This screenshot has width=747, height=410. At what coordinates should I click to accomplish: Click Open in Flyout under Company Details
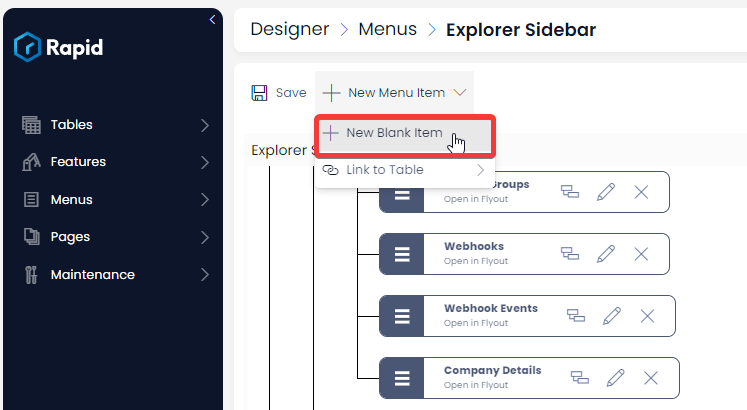pos(476,385)
